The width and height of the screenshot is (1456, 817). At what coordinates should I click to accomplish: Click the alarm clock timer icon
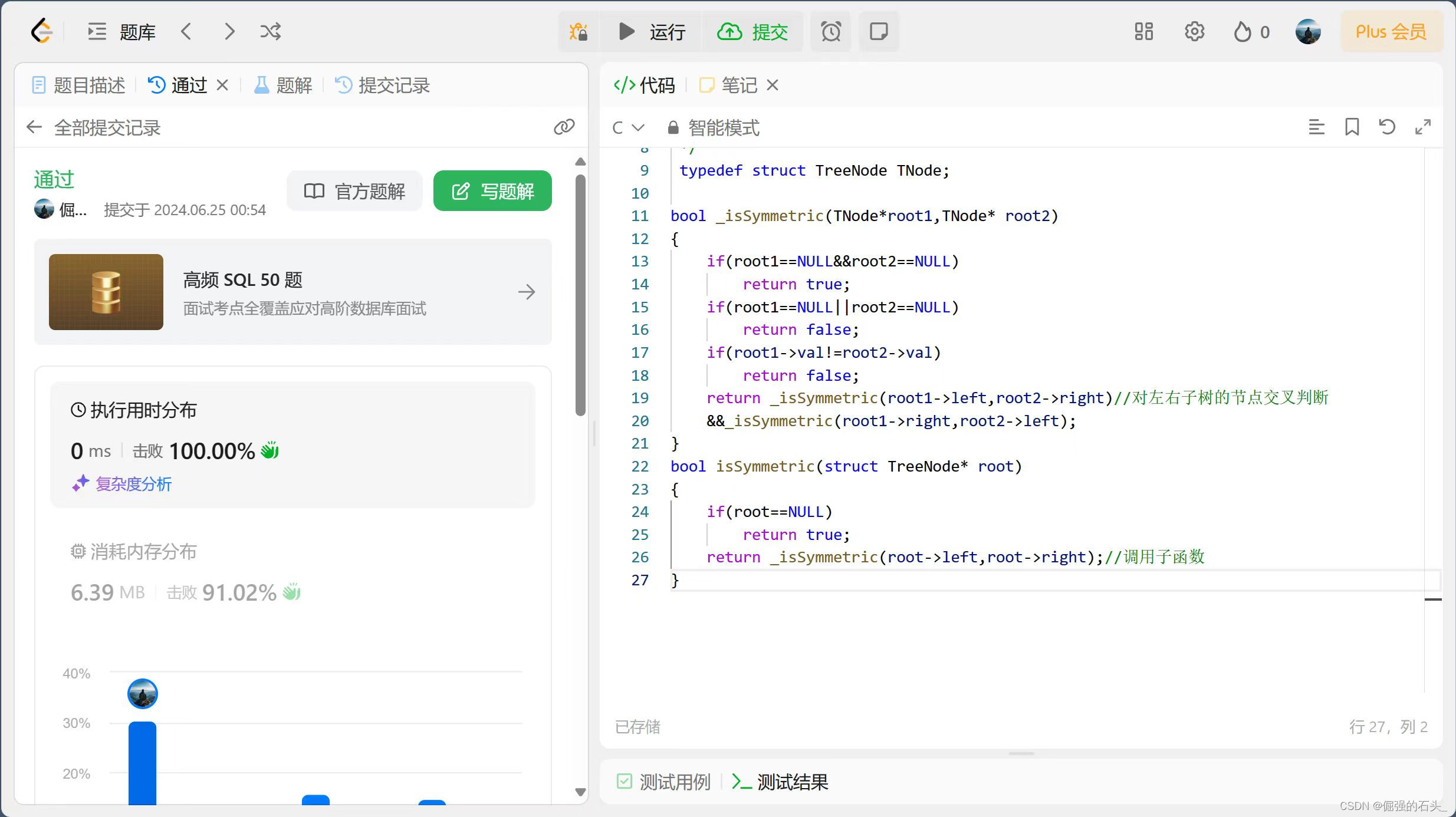point(831,31)
